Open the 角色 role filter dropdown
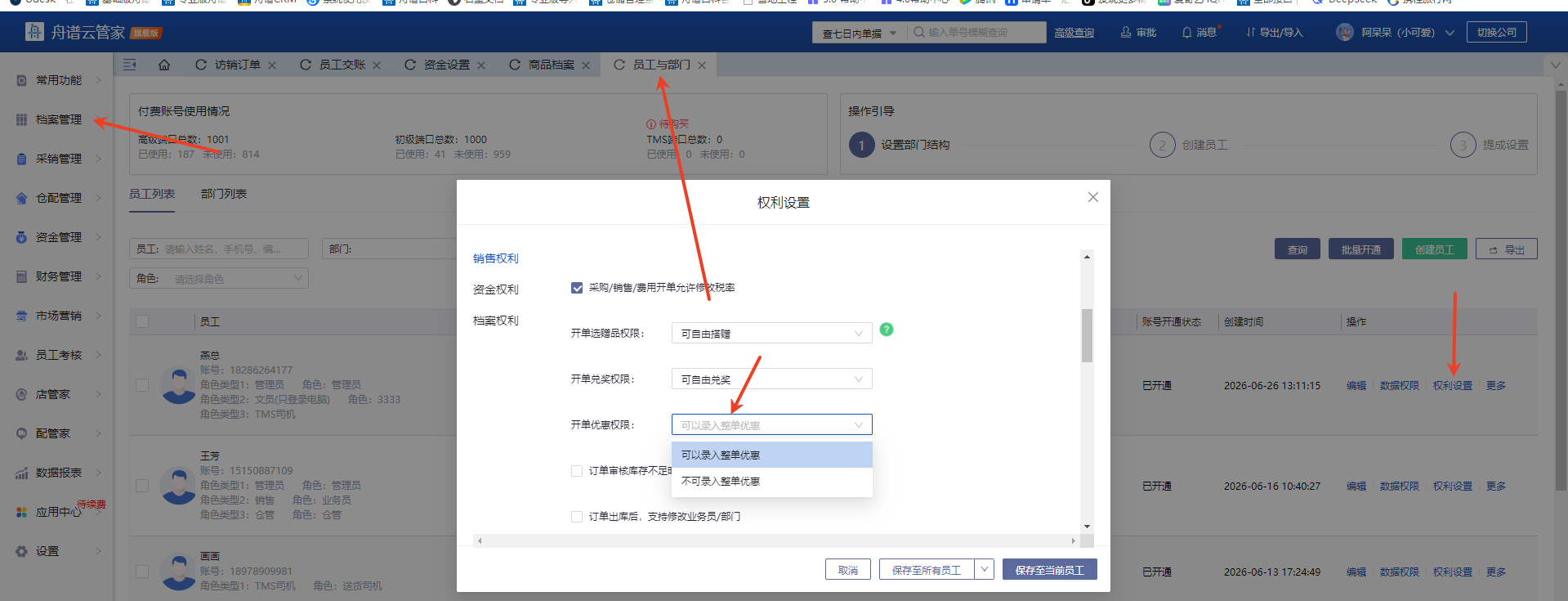This screenshot has width=1568, height=601. tap(219, 279)
